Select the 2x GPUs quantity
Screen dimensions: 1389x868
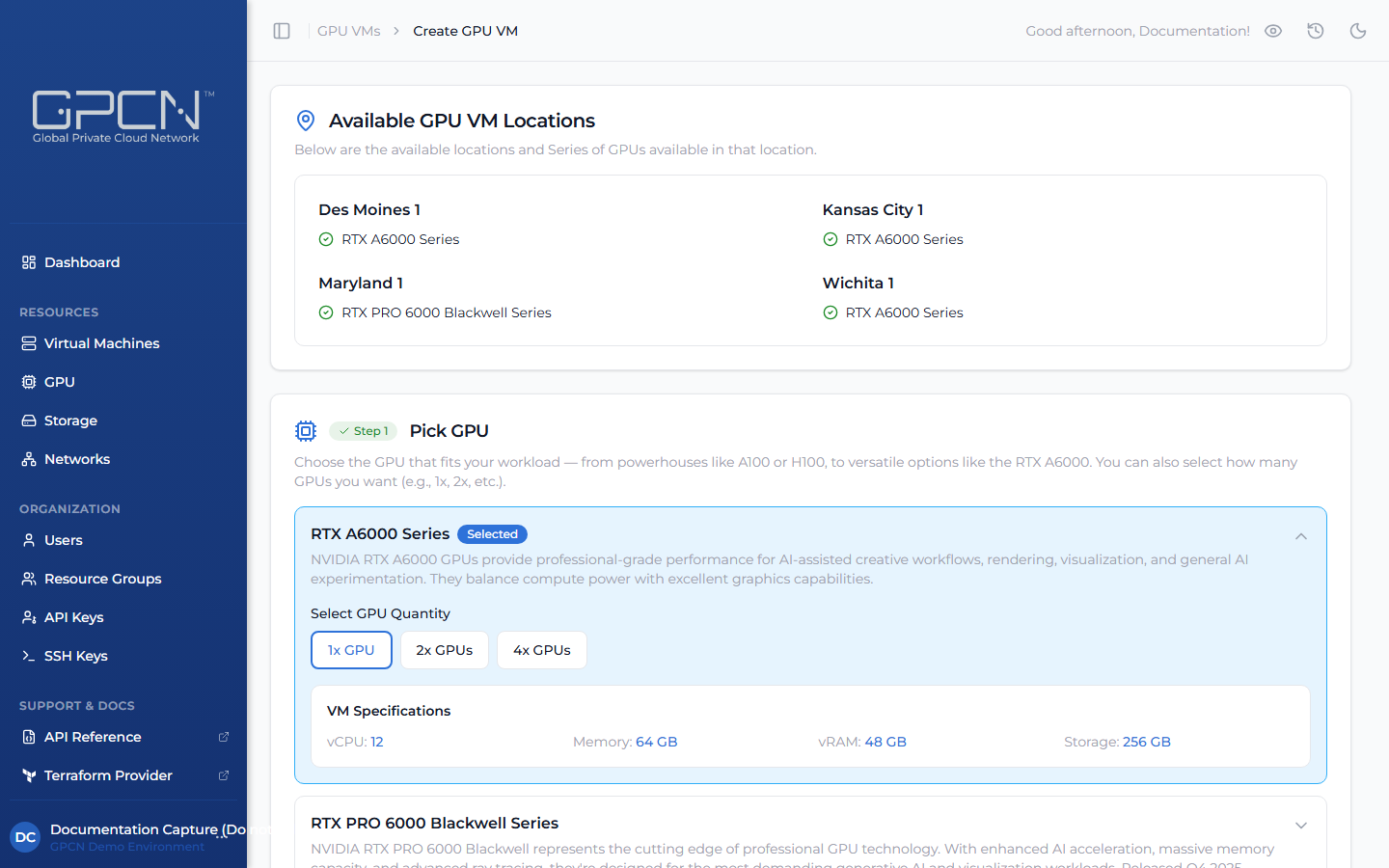coord(445,650)
